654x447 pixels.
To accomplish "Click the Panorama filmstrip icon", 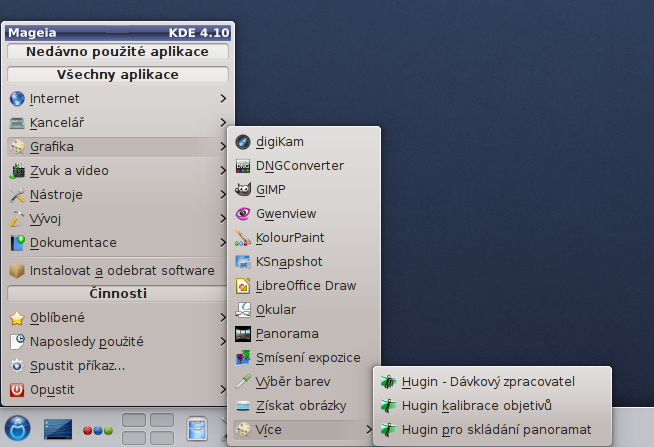I will coord(243,334).
